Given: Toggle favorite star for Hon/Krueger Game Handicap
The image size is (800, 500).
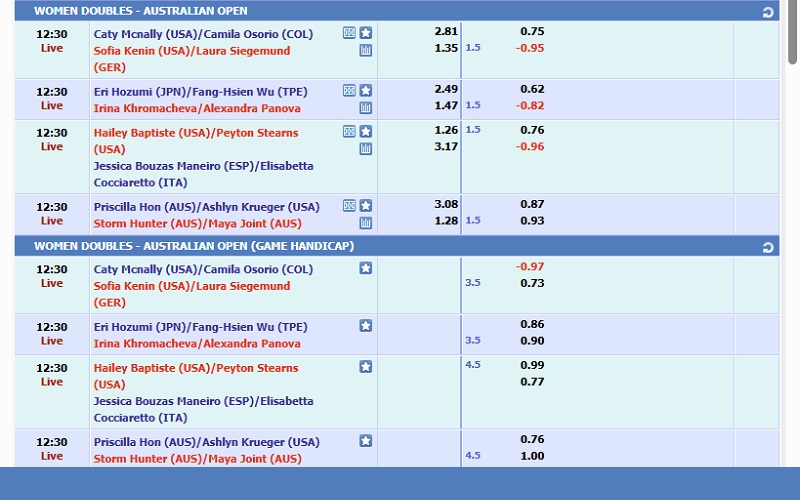Looking at the screenshot, I should 365,441.
